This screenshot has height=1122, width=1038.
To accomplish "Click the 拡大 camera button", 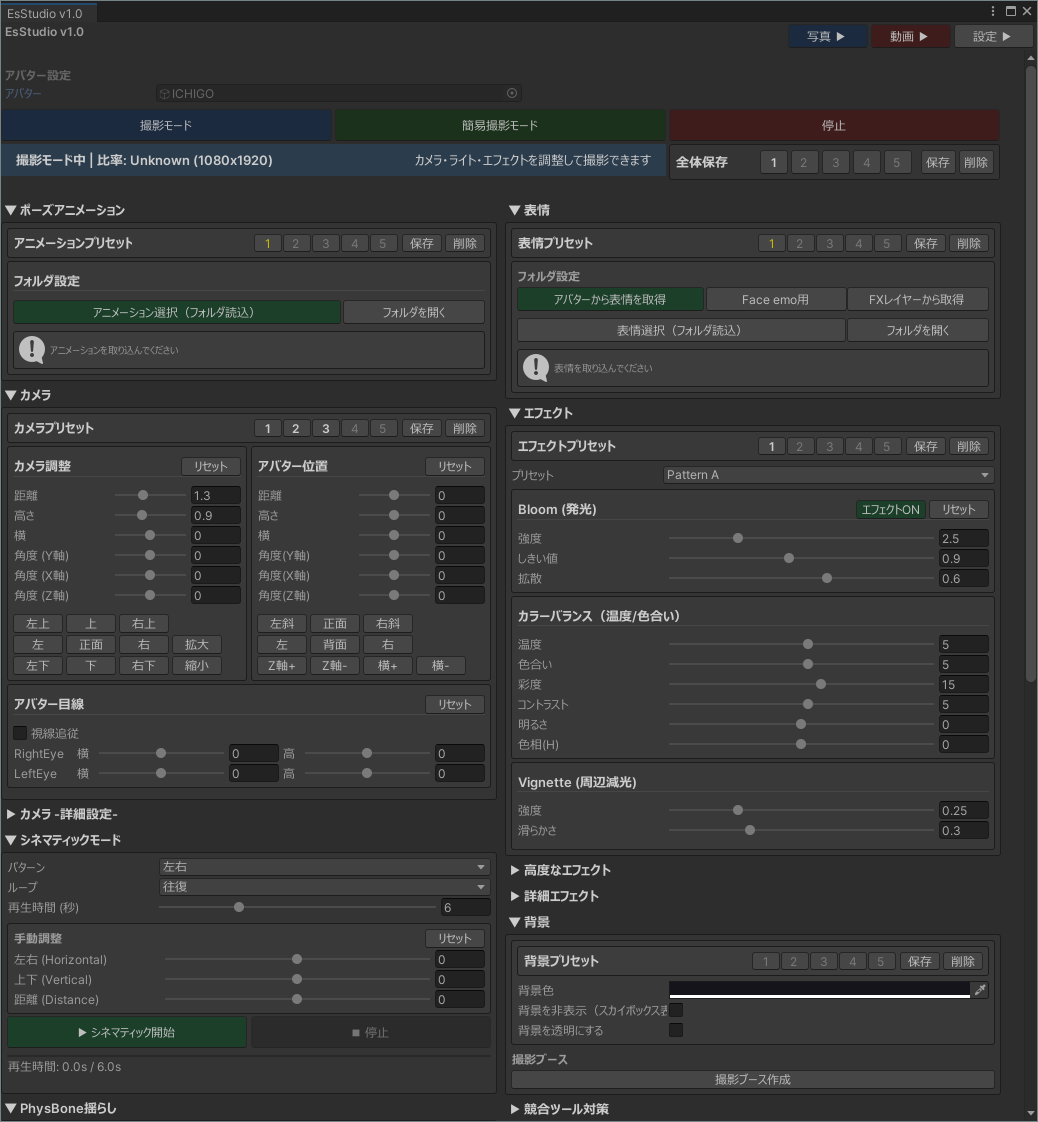I will tap(197, 644).
